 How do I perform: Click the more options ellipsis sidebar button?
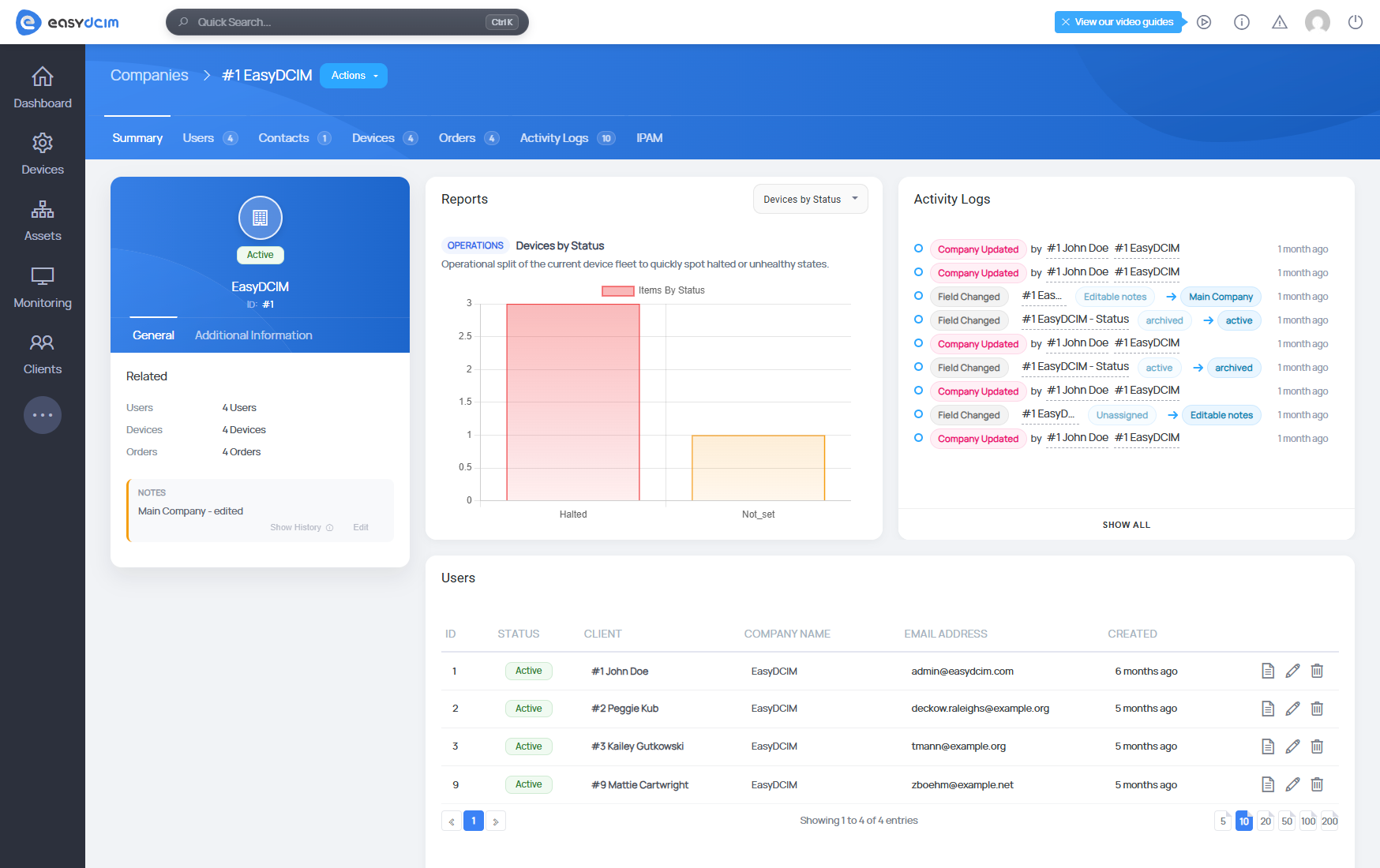coord(43,415)
